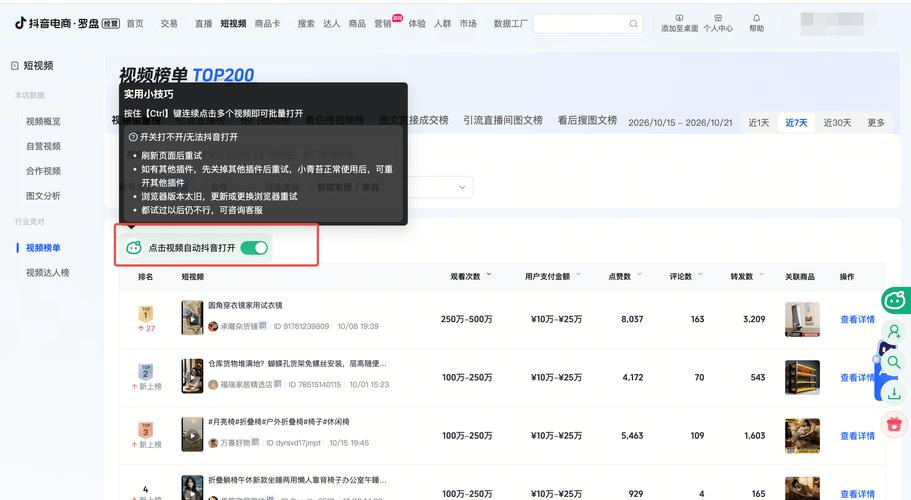Open 视频概览 in sidebar
This screenshot has height=500, width=911.
coord(43,121)
